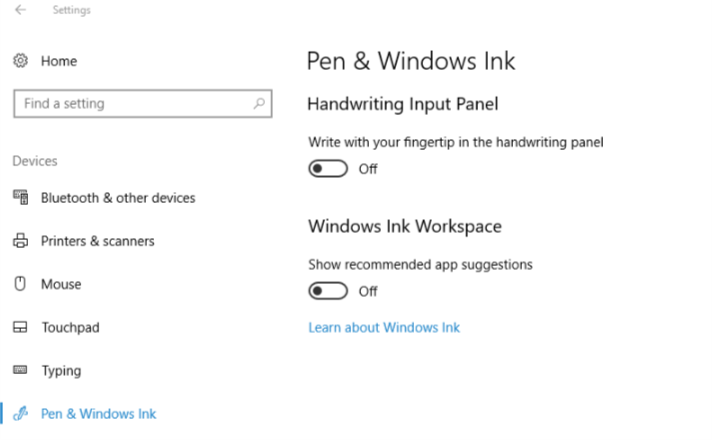
Task: Go to Printers & scanners settings
Action: 98,241
